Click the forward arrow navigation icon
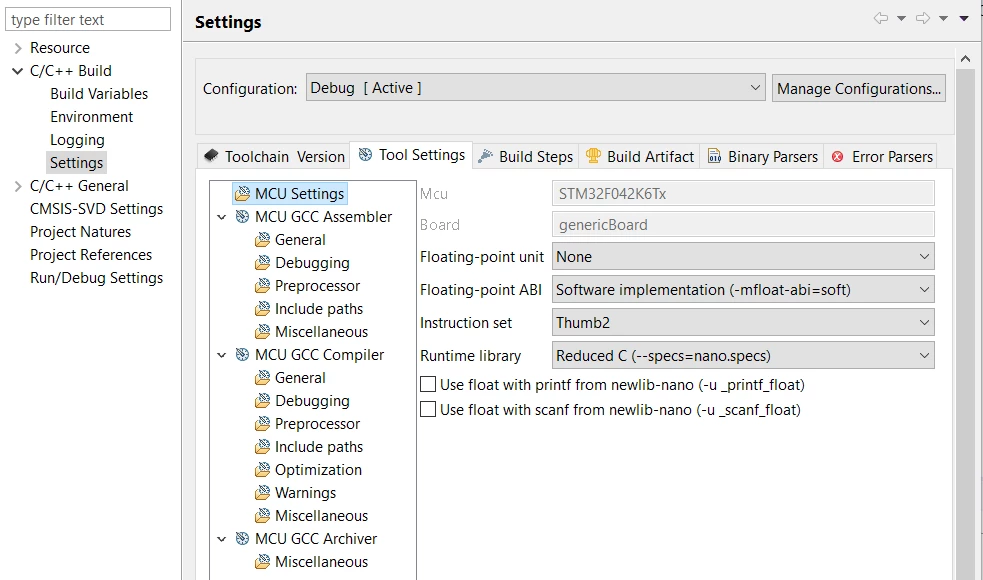The height and width of the screenshot is (580, 983). pos(923,18)
